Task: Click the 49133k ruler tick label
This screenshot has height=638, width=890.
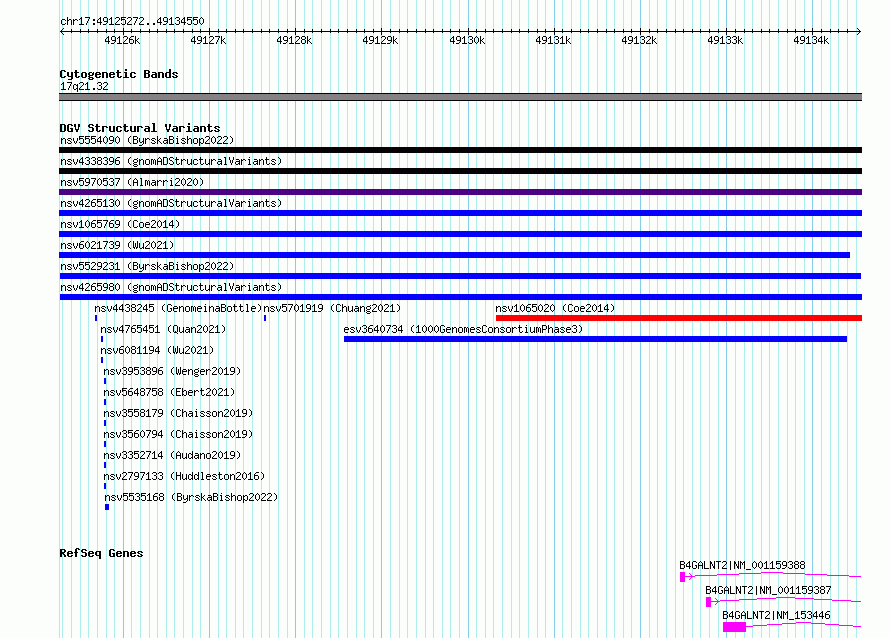Action: coord(725,40)
